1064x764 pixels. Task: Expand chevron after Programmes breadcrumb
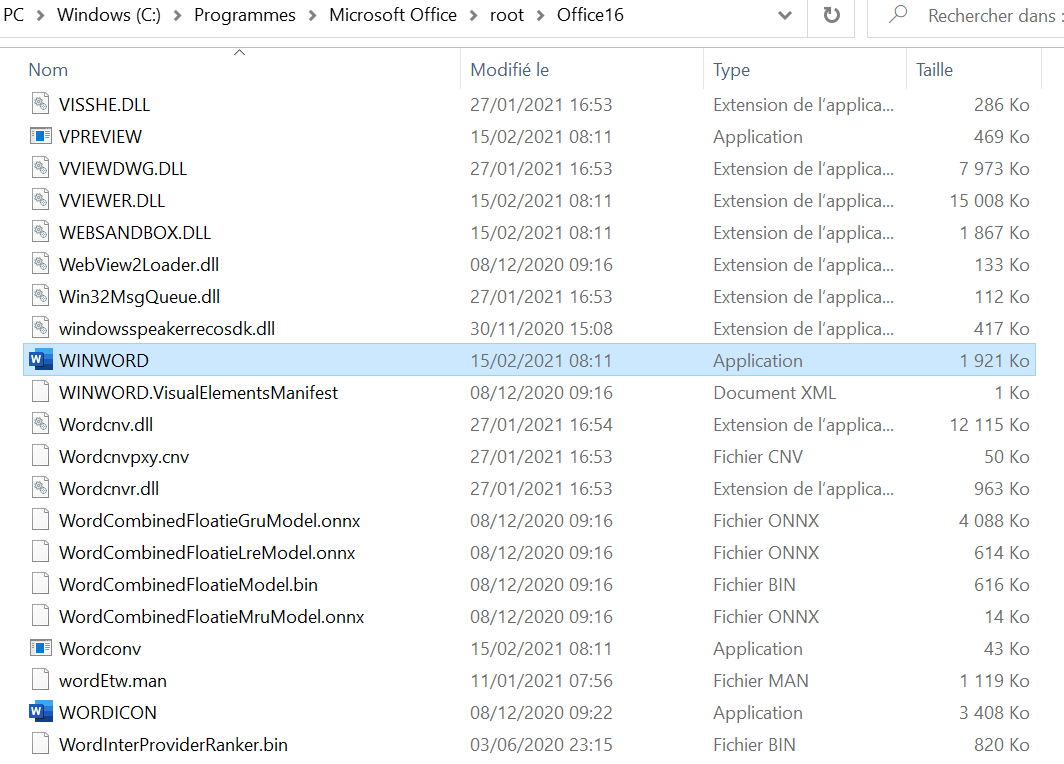pyautogui.click(x=313, y=15)
